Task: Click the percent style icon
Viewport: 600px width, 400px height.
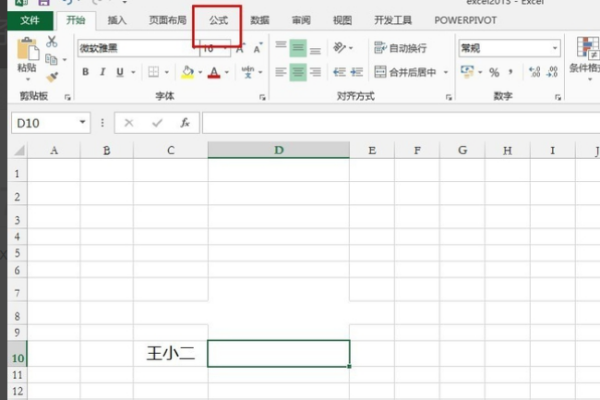Action: (x=493, y=72)
